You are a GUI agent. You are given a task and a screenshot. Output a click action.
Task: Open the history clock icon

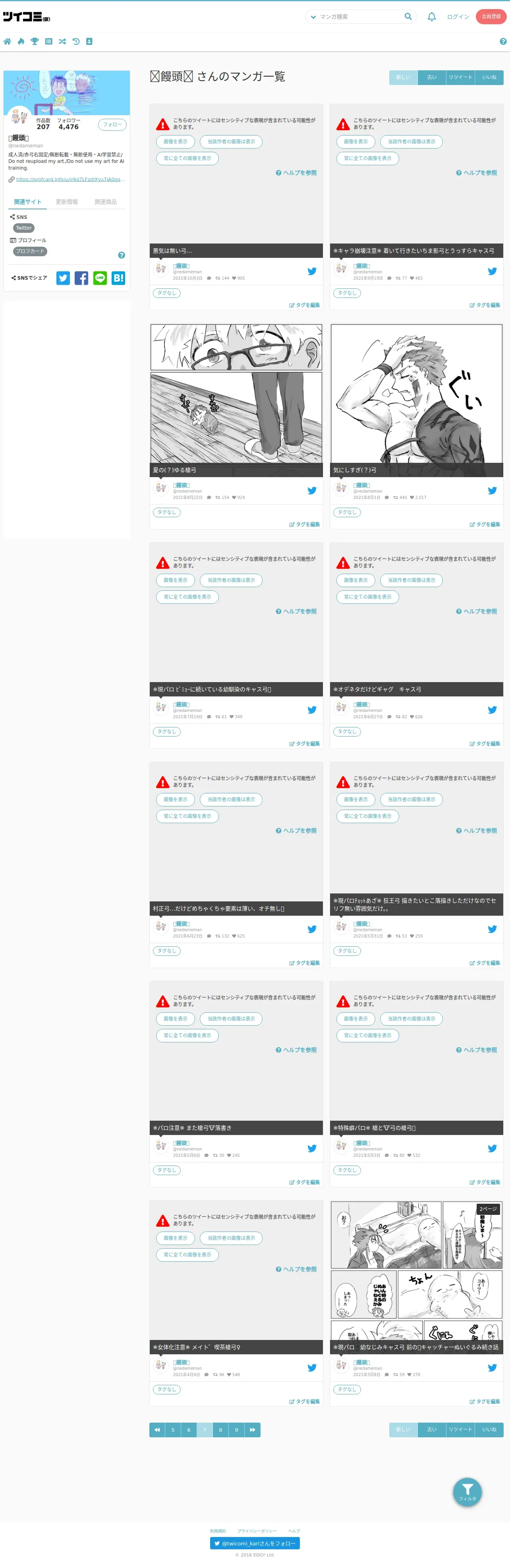(x=76, y=41)
